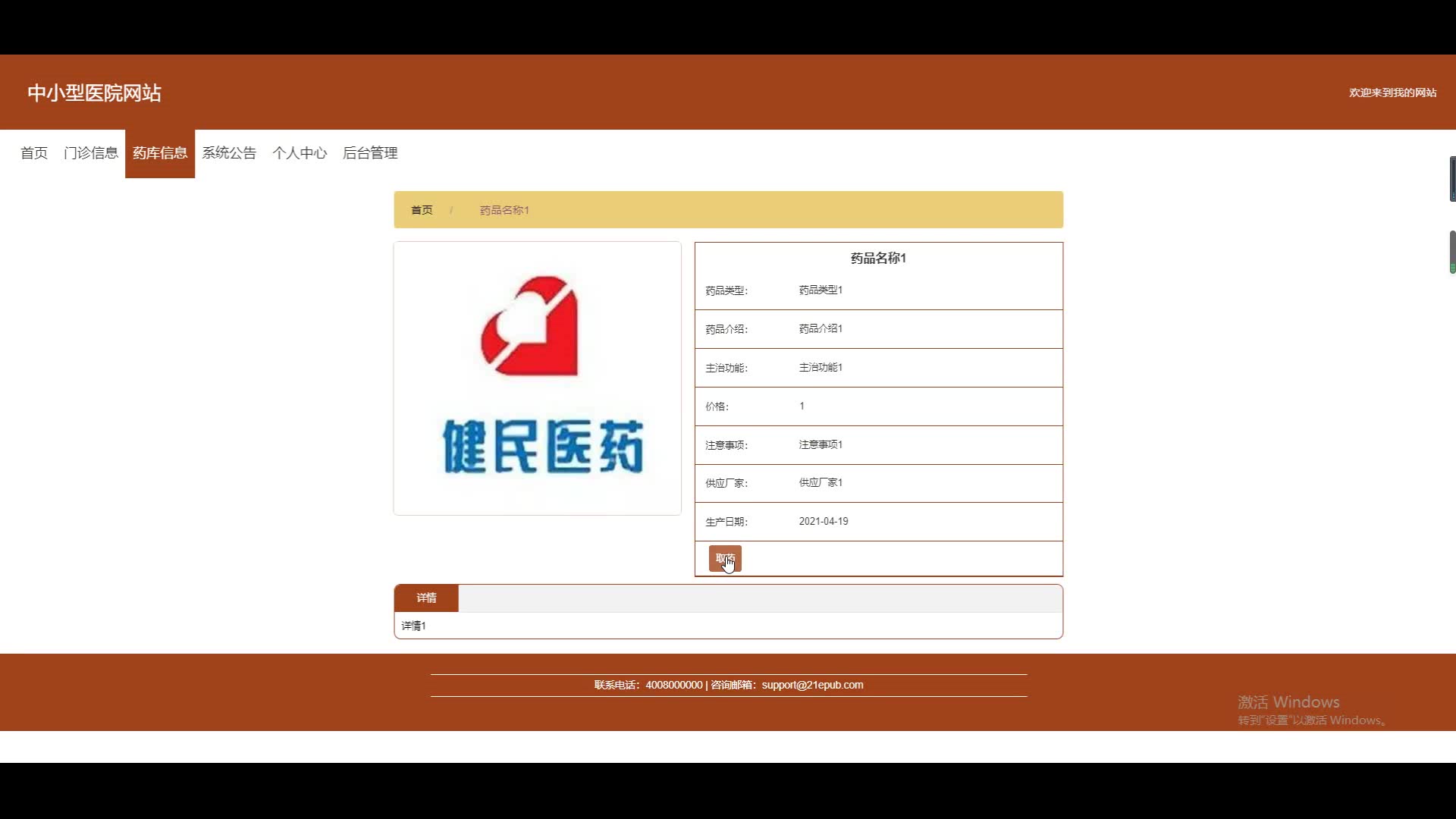
Task: Click the 健民医药 product image
Action: click(537, 378)
